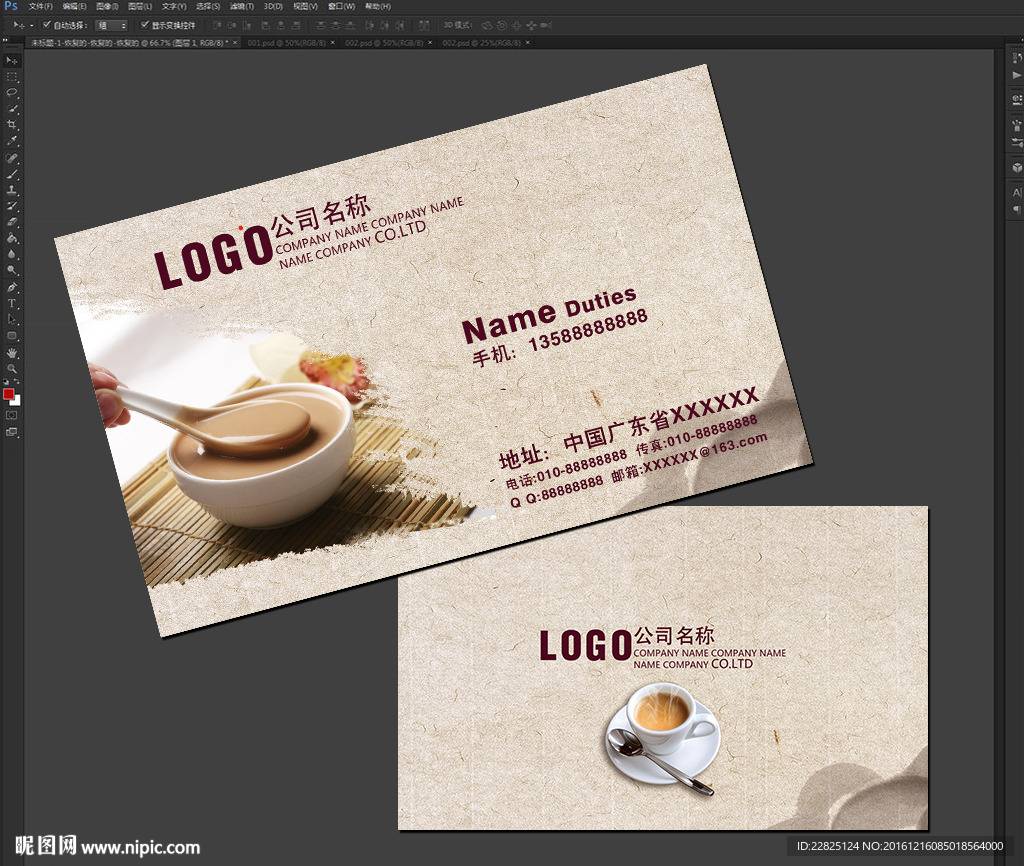This screenshot has width=1024, height=866.
Task: Swap foreground and background colors
Action: (17, 383)
